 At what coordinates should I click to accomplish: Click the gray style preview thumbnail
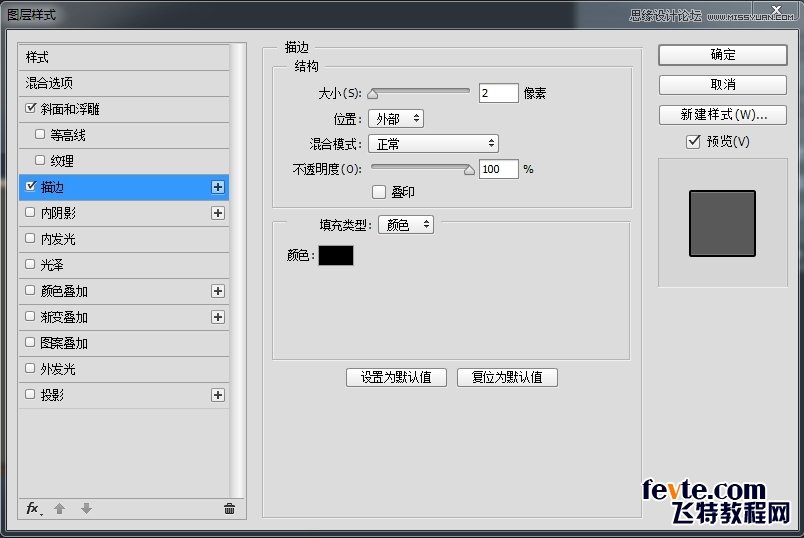tap(722, 223)
